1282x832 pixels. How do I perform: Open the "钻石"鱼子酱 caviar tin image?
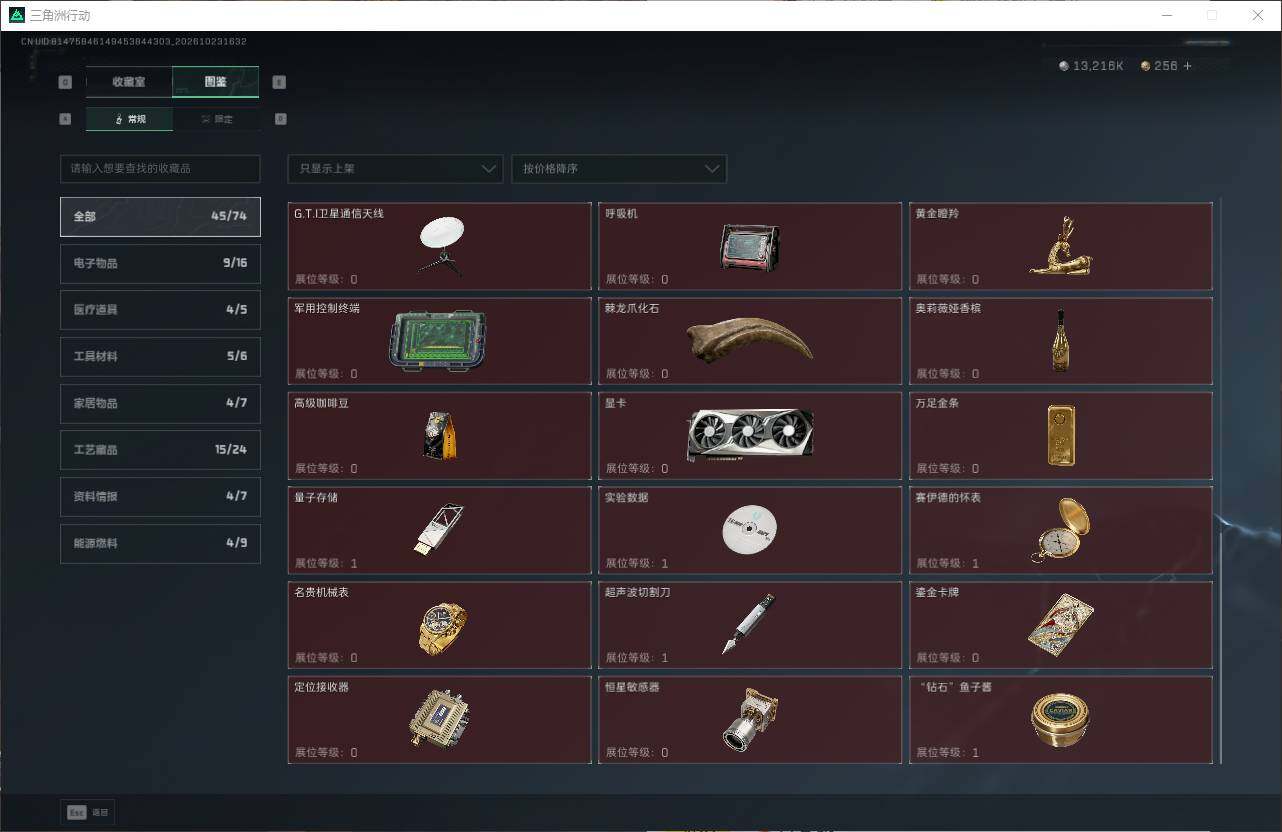tap(1060, 720)
